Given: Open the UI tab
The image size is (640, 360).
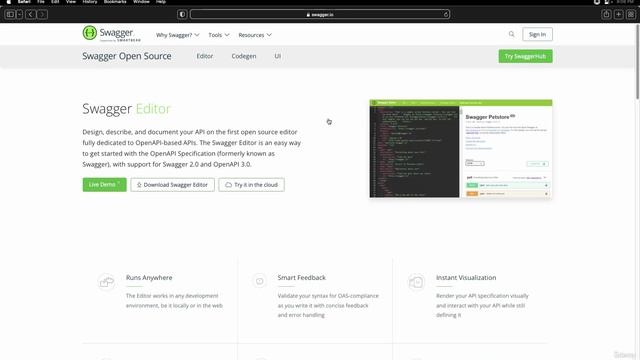Looking at the screenshot, I should [278, 56].
